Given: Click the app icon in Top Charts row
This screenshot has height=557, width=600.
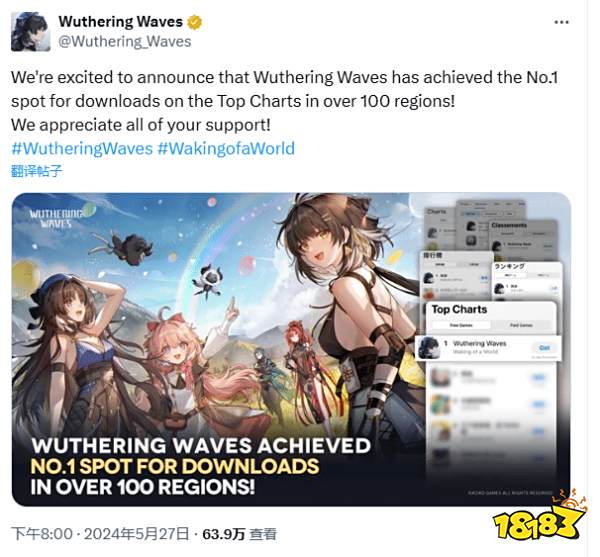Looking at the screenshot, I should [x=428, y=347].
